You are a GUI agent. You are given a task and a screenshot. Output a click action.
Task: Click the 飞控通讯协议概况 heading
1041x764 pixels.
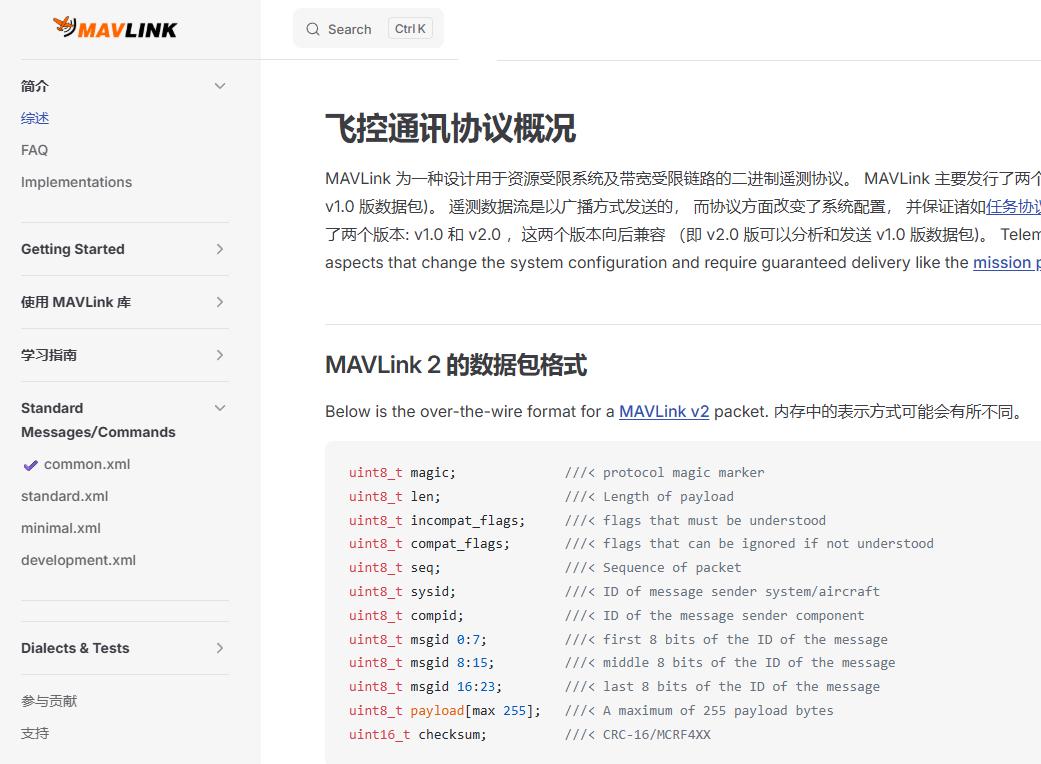click(x=450, y=128)
